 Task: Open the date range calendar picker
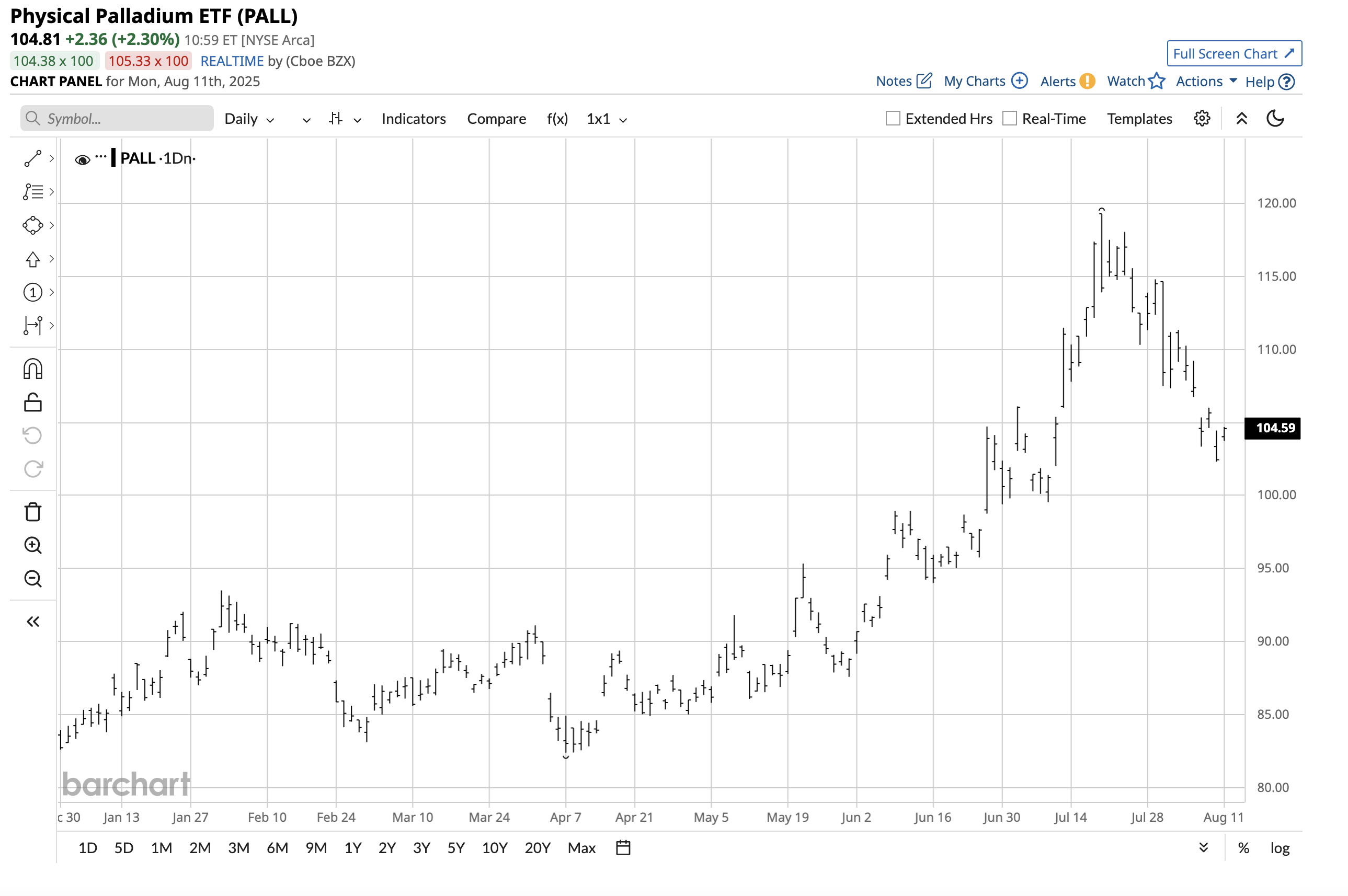(623, 847)
